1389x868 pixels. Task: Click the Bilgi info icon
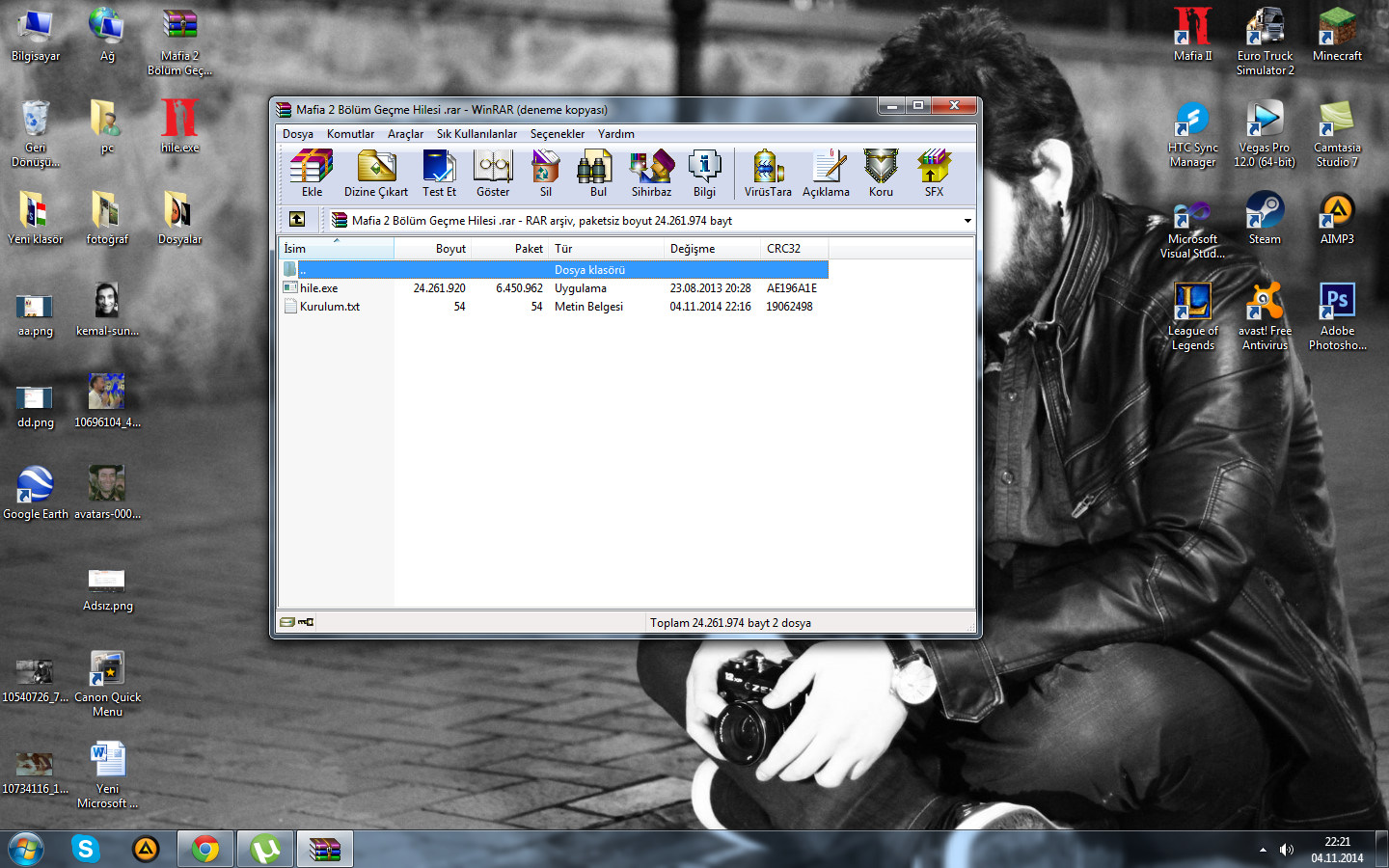click(705, 174)
